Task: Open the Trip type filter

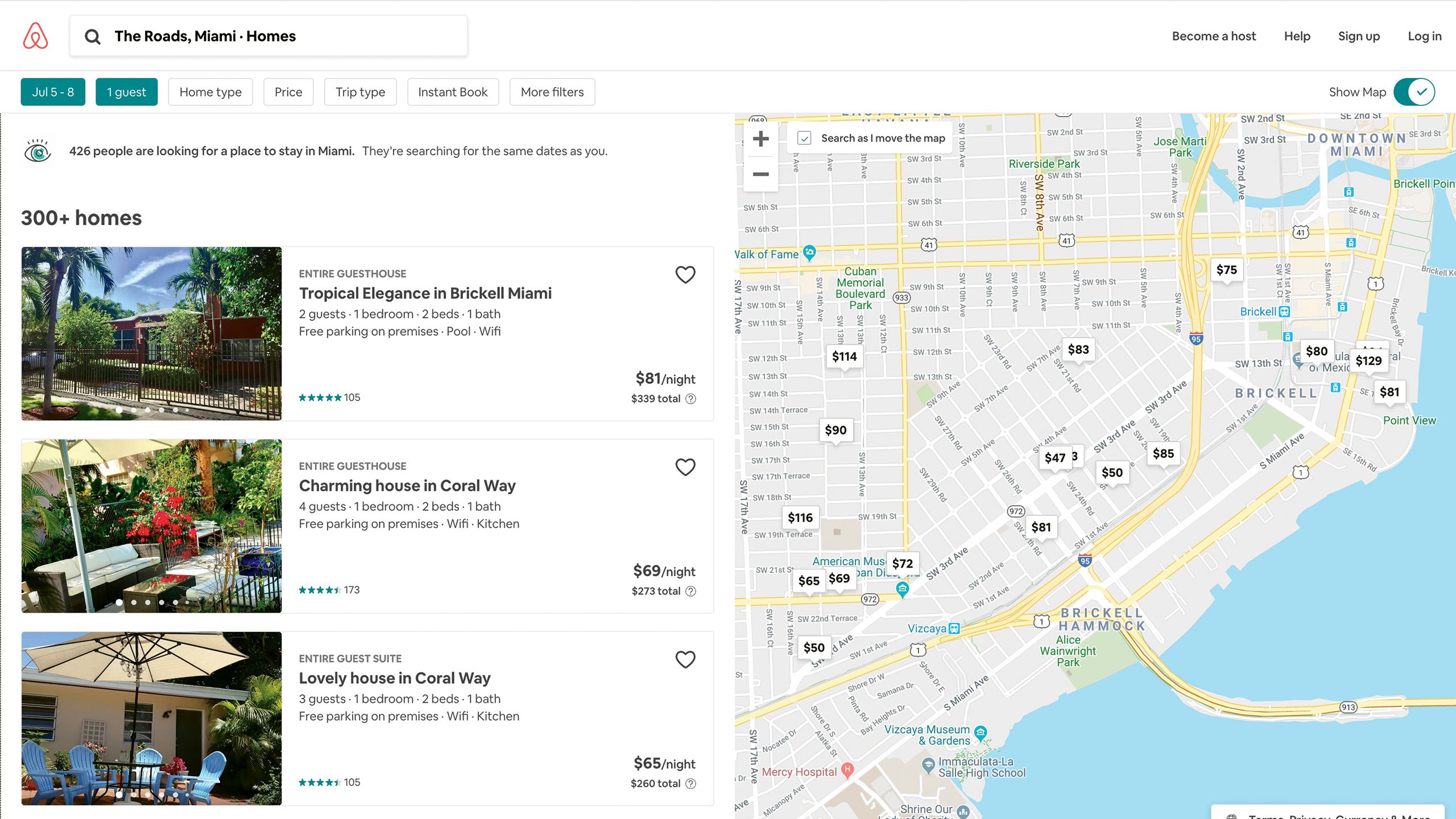Action: point(360,92)
